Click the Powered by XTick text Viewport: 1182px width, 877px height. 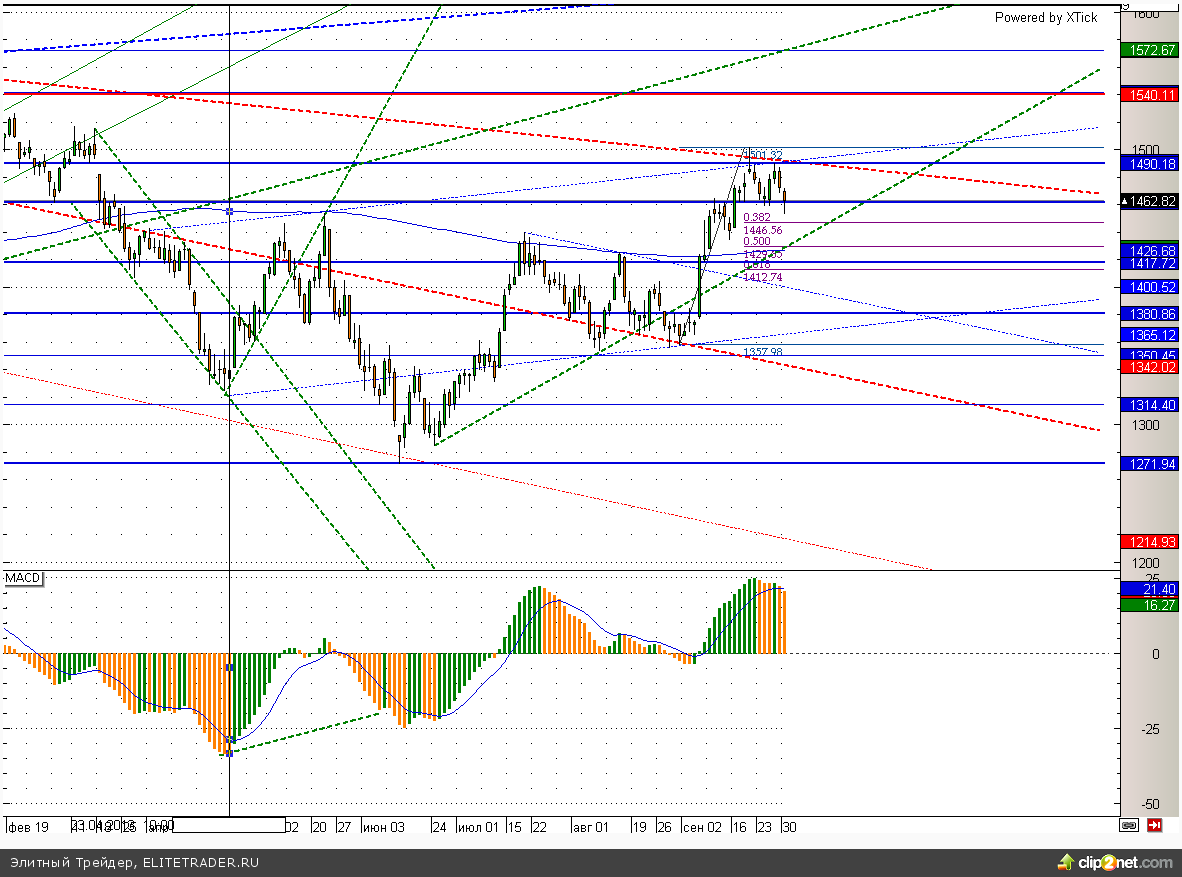click(x=1045, y=18)
